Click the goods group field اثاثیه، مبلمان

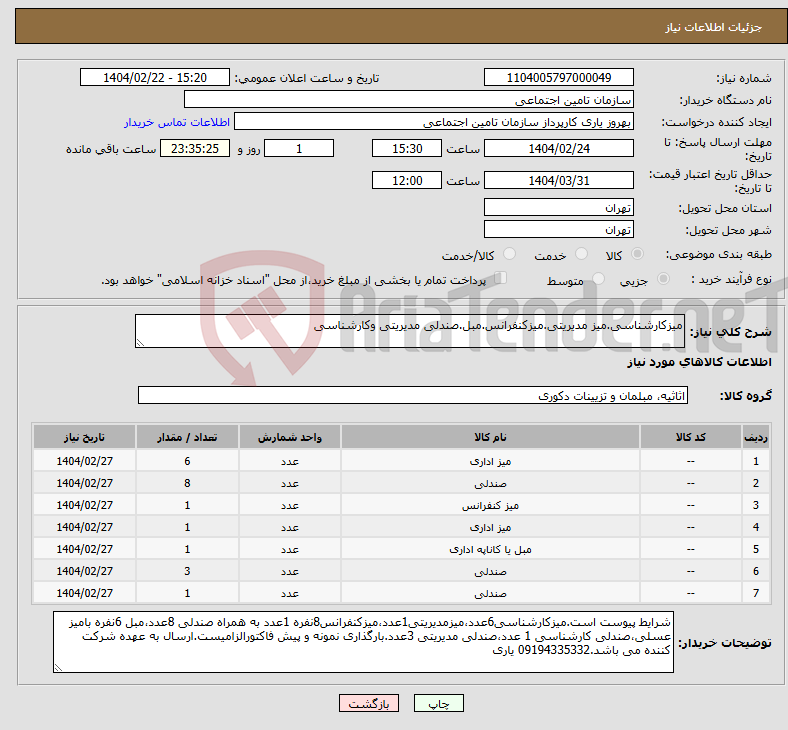(413, 395)
